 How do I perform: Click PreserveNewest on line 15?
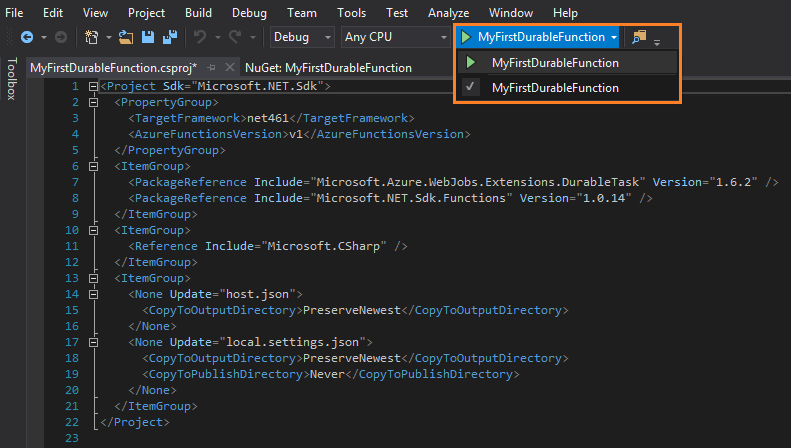tap(352, 310)
